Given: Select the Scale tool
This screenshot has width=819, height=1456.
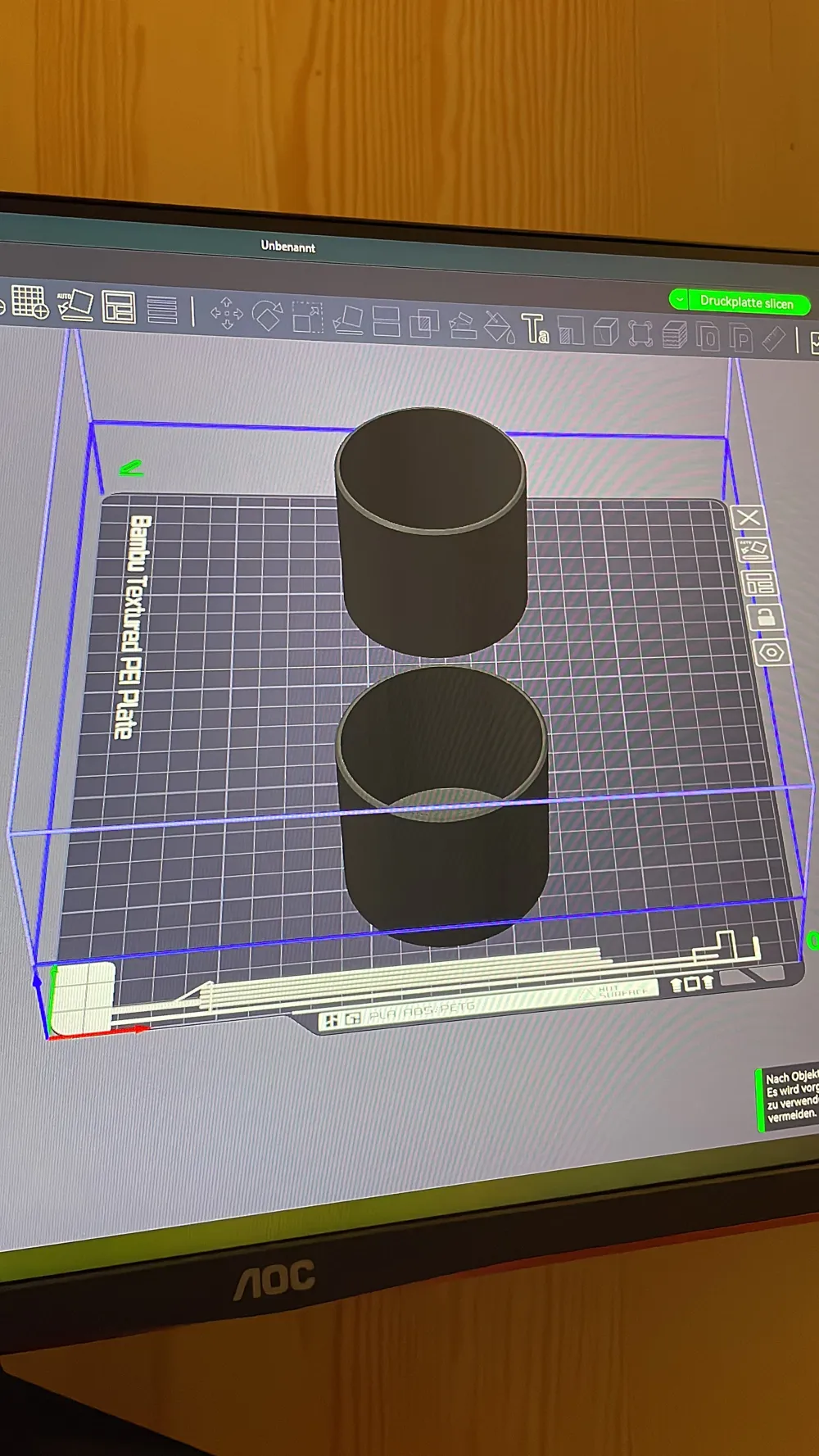Looking at the screenshot, I should coord(307,317).
